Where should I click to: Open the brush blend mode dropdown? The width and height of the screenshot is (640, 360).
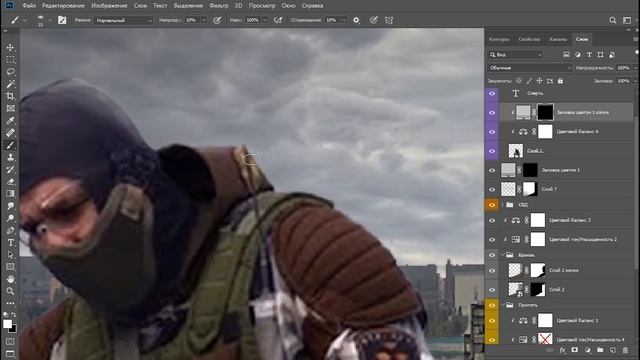click(124, 20)
